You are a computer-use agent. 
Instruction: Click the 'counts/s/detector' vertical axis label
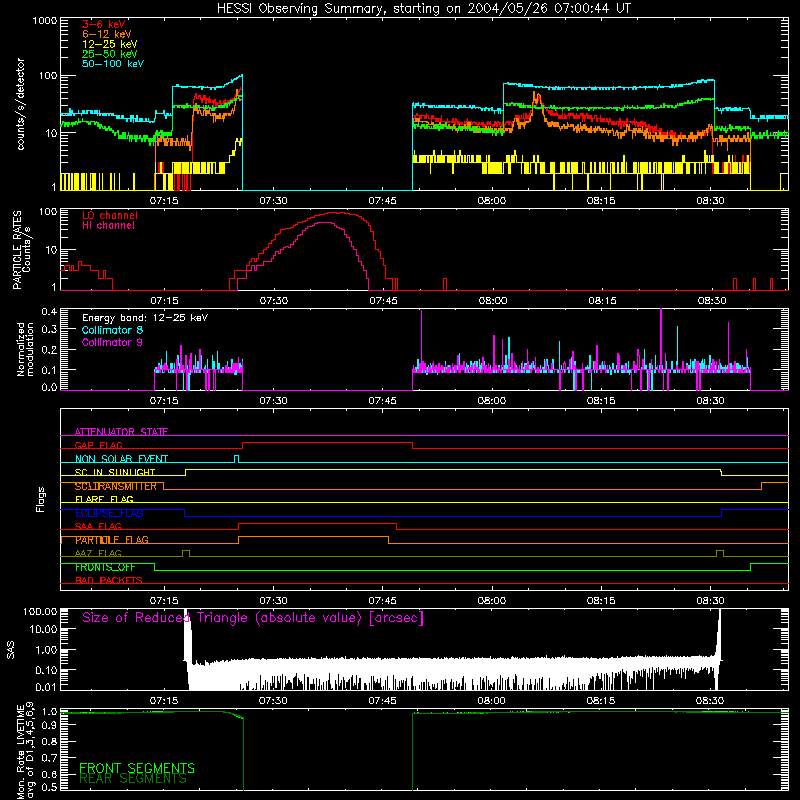[x=20, y=104]
